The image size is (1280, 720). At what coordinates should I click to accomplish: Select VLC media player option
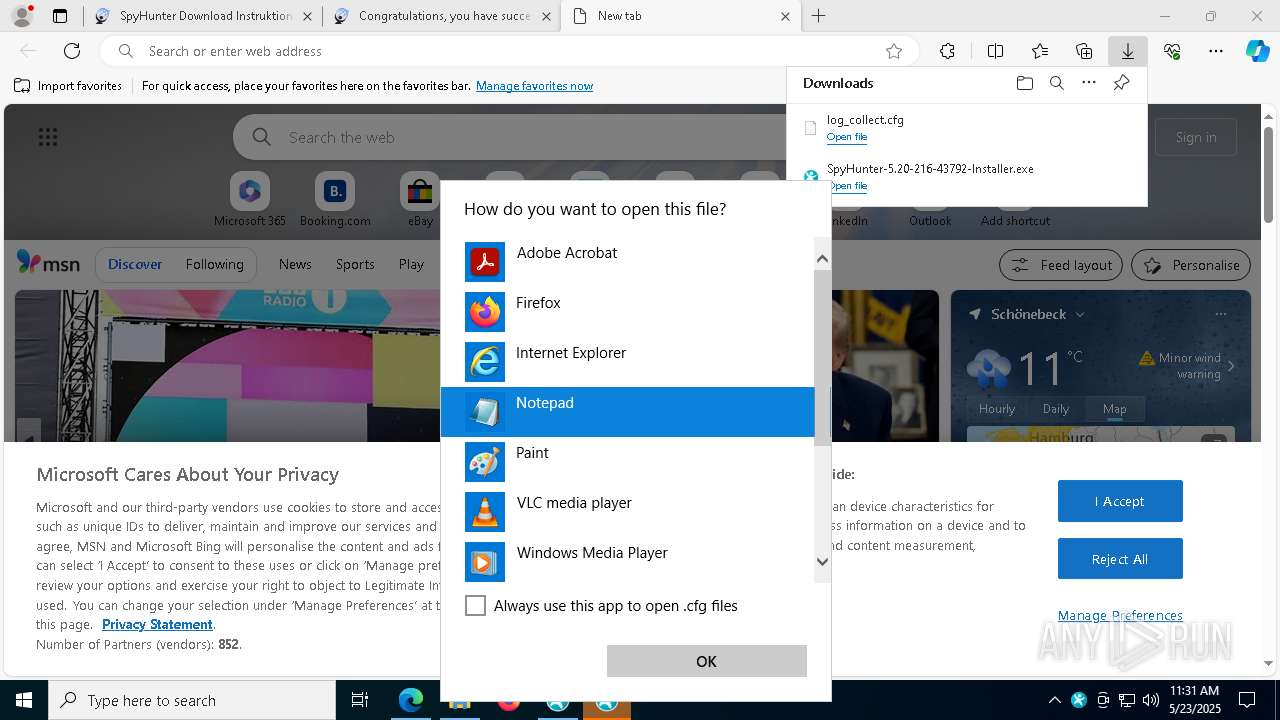(627, 512)
